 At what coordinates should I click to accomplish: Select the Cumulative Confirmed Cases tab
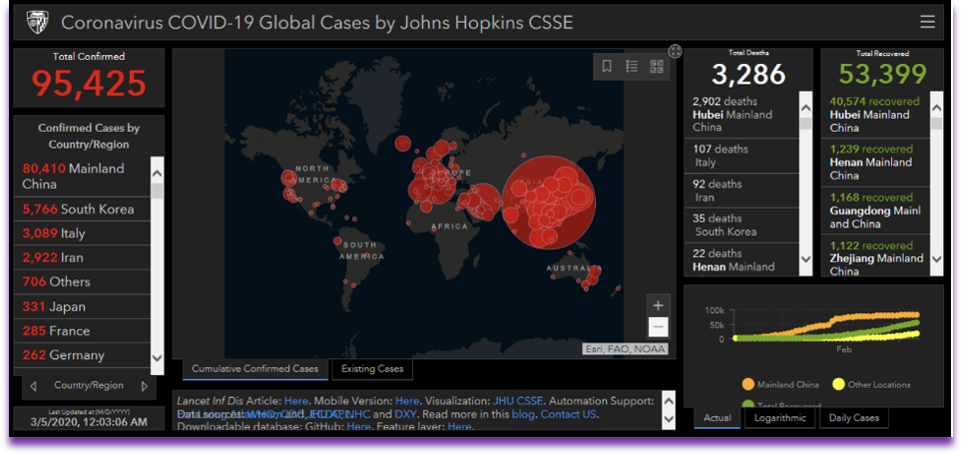tap(255, 369)
